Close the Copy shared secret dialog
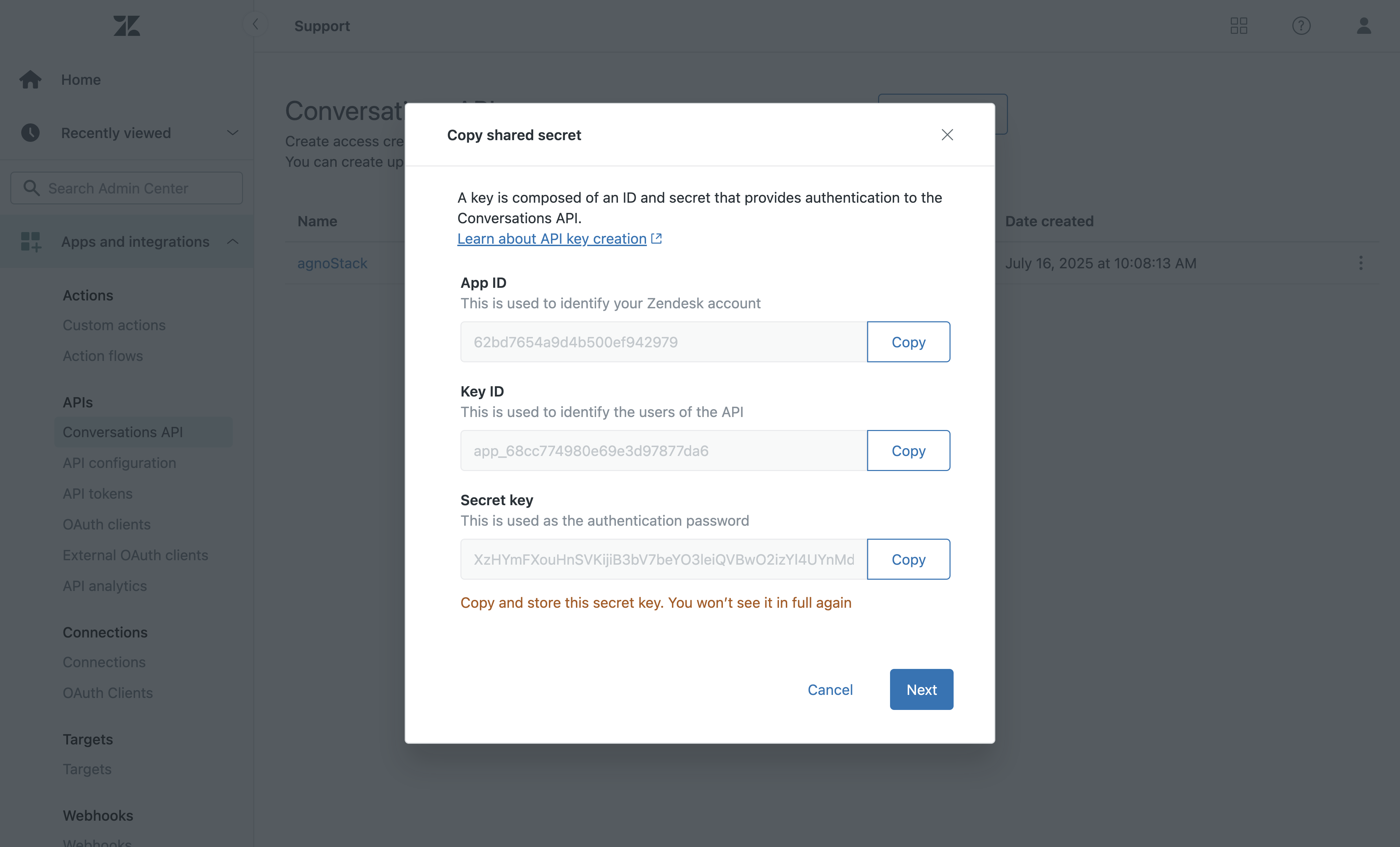This screenshot has height=847, width=1400. click(x=947, y=135)
